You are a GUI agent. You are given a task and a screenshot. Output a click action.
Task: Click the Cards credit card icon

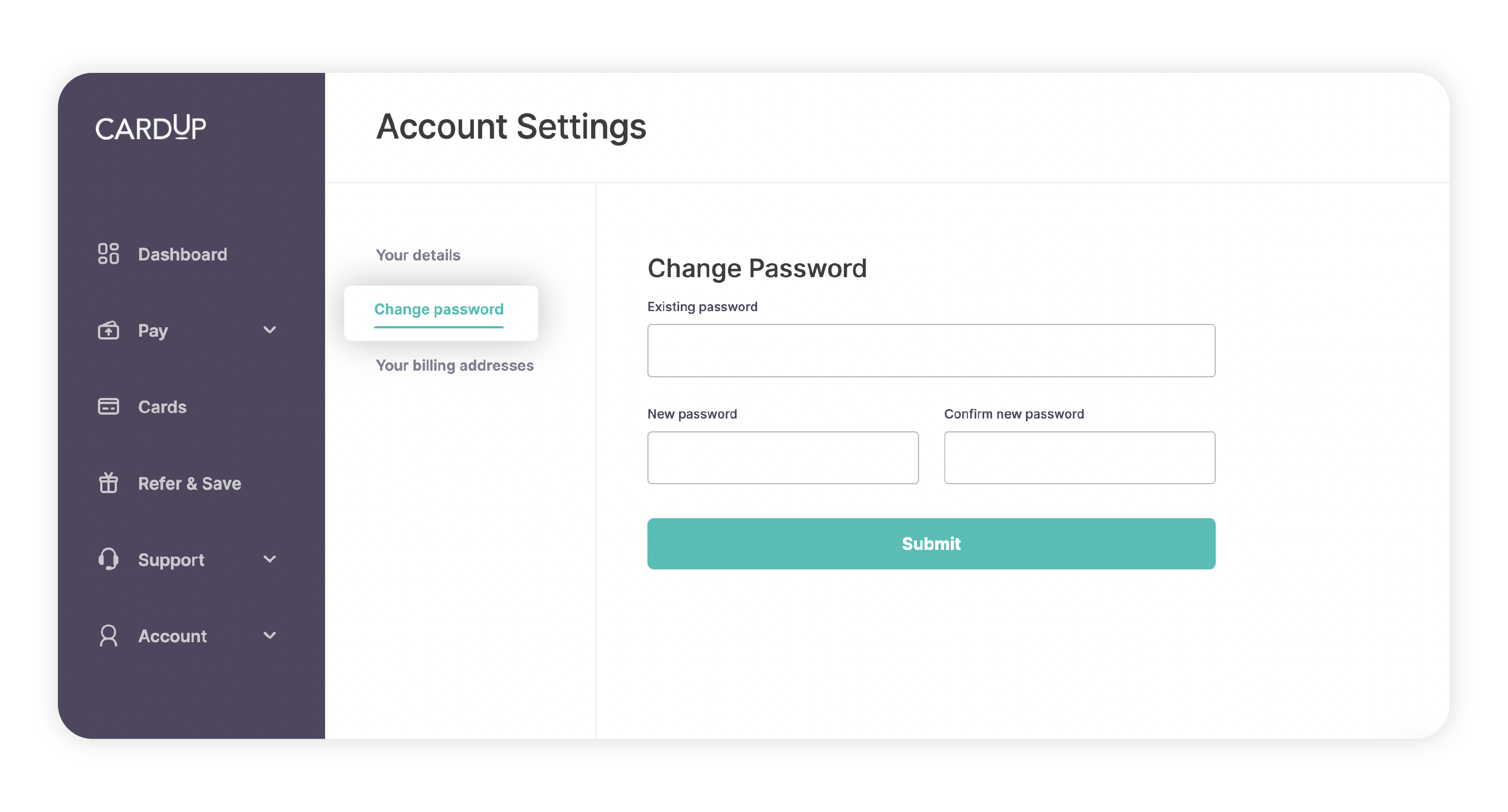(109, 406)
